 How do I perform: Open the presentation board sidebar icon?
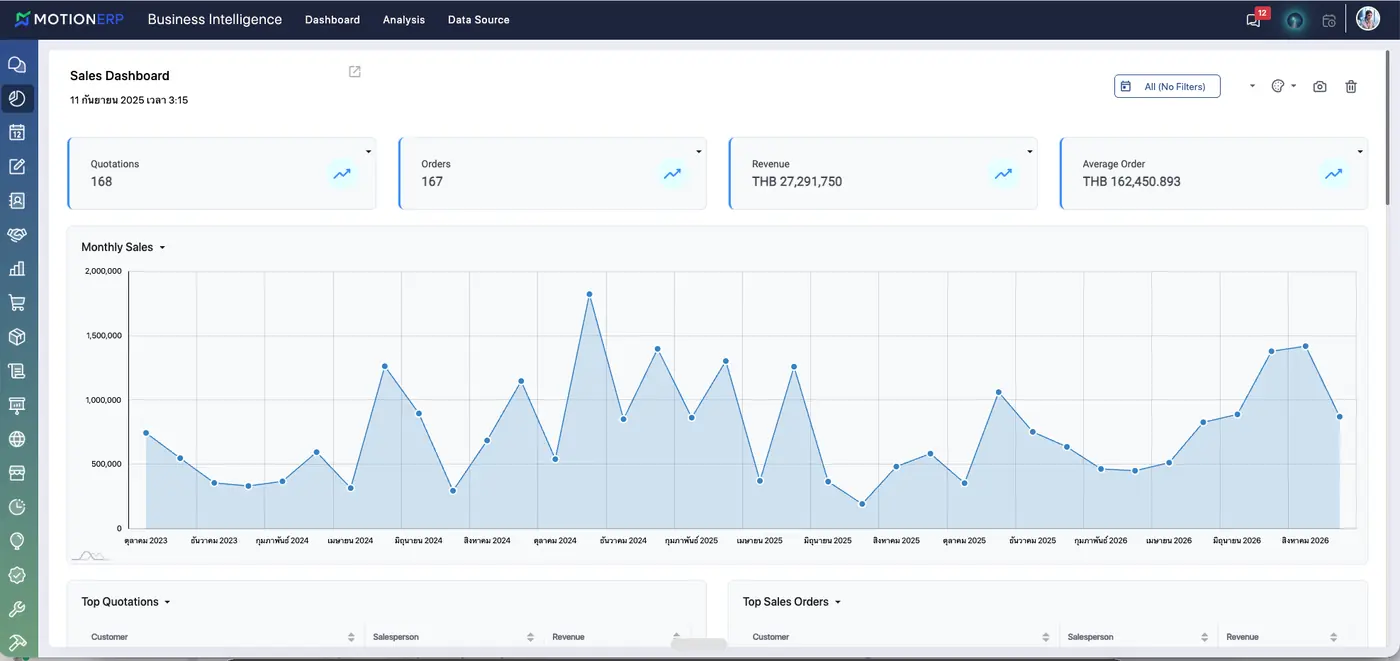(x=17, y=405)
